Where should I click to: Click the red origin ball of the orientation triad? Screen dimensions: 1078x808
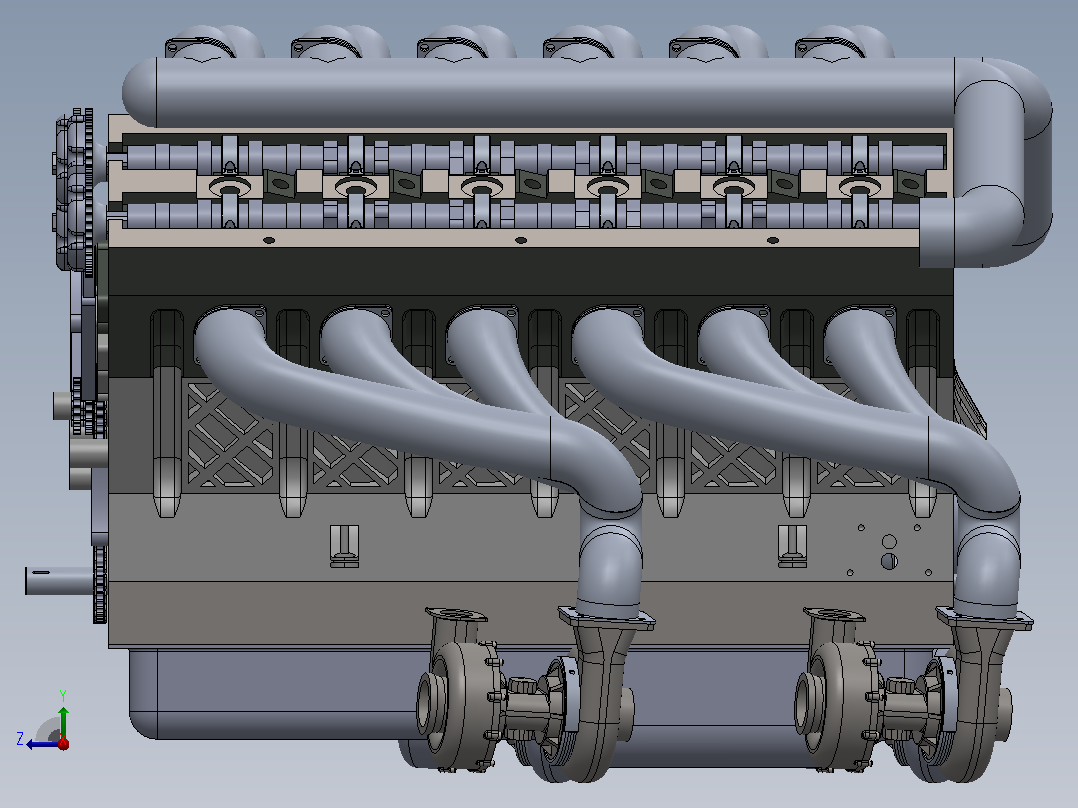click(x=63, y=744)
